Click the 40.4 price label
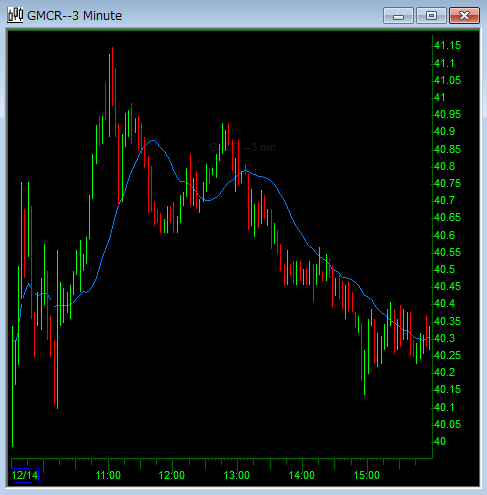487x495 pixels. tap(445, 303)
